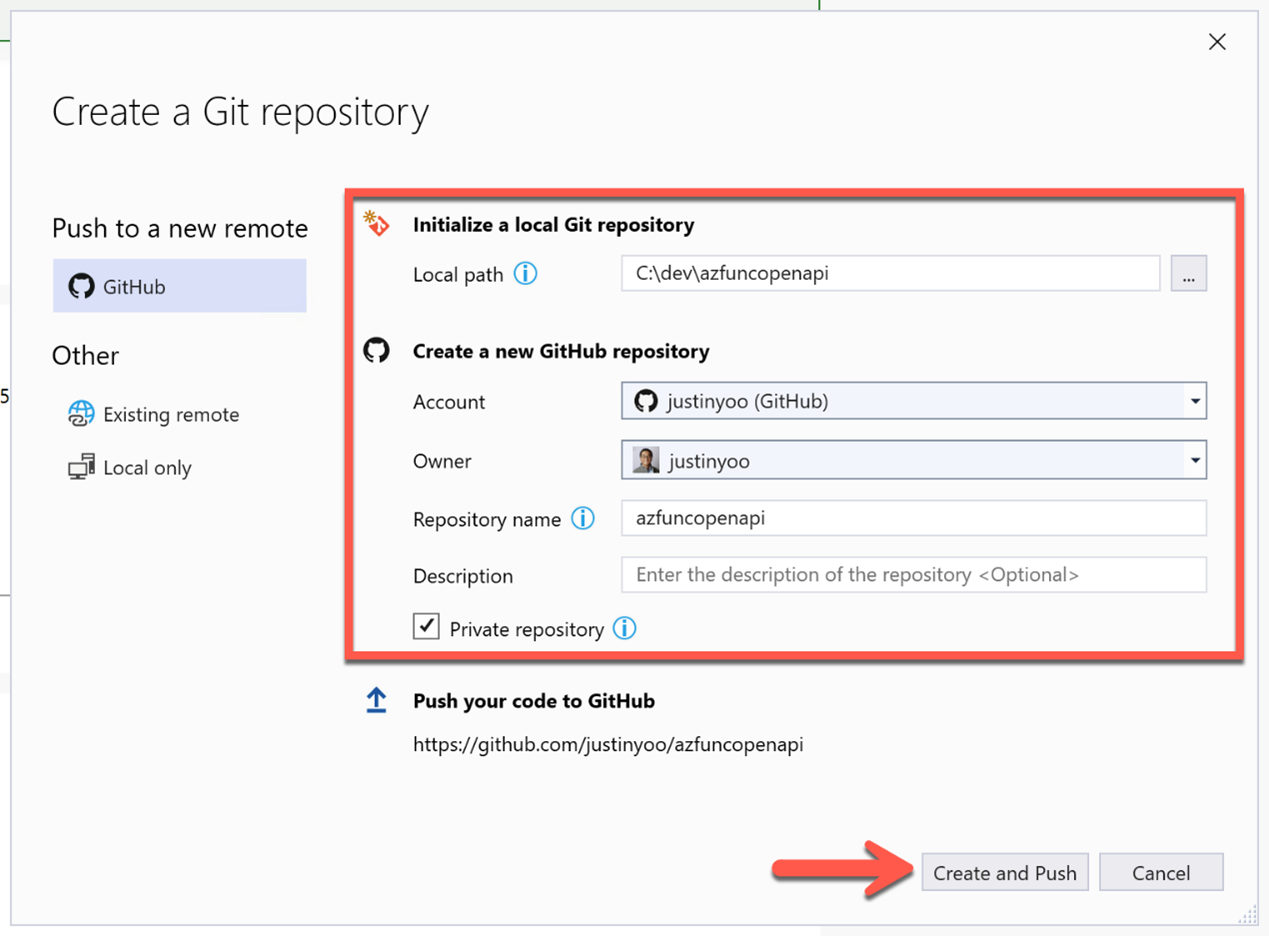
Task: Click the GitHub logo inside Account field
Action: (646, 401)
